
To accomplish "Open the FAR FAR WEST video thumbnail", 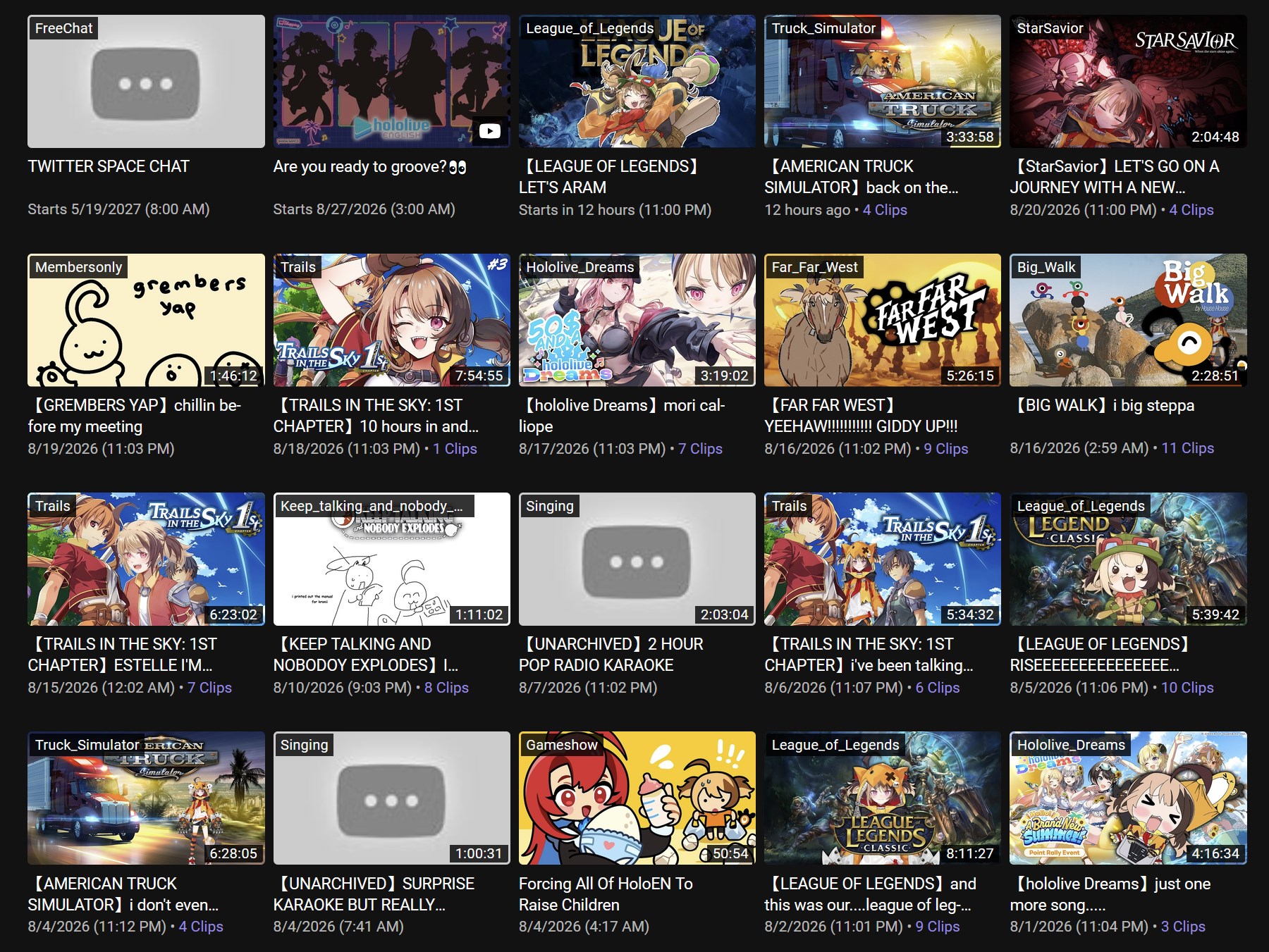I will (x=883, y=320).
